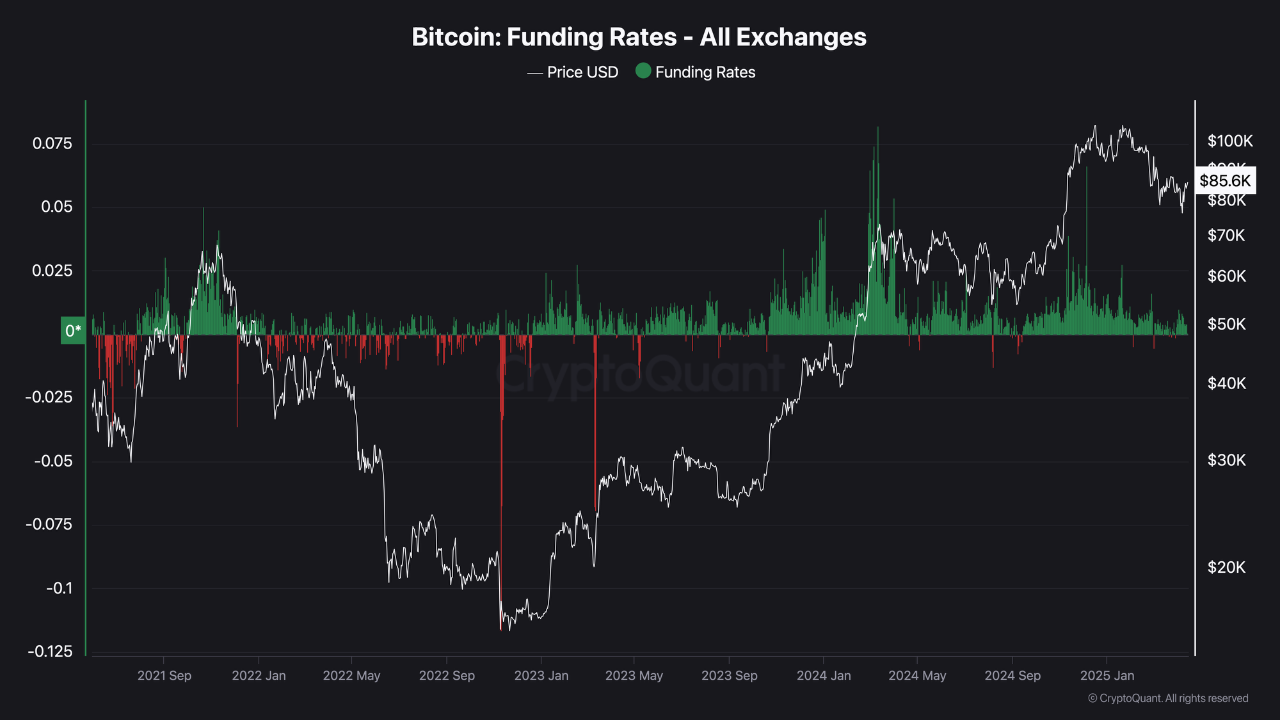
Task: Click the -0.125 funding rate axis label
Action: [50, 652]
